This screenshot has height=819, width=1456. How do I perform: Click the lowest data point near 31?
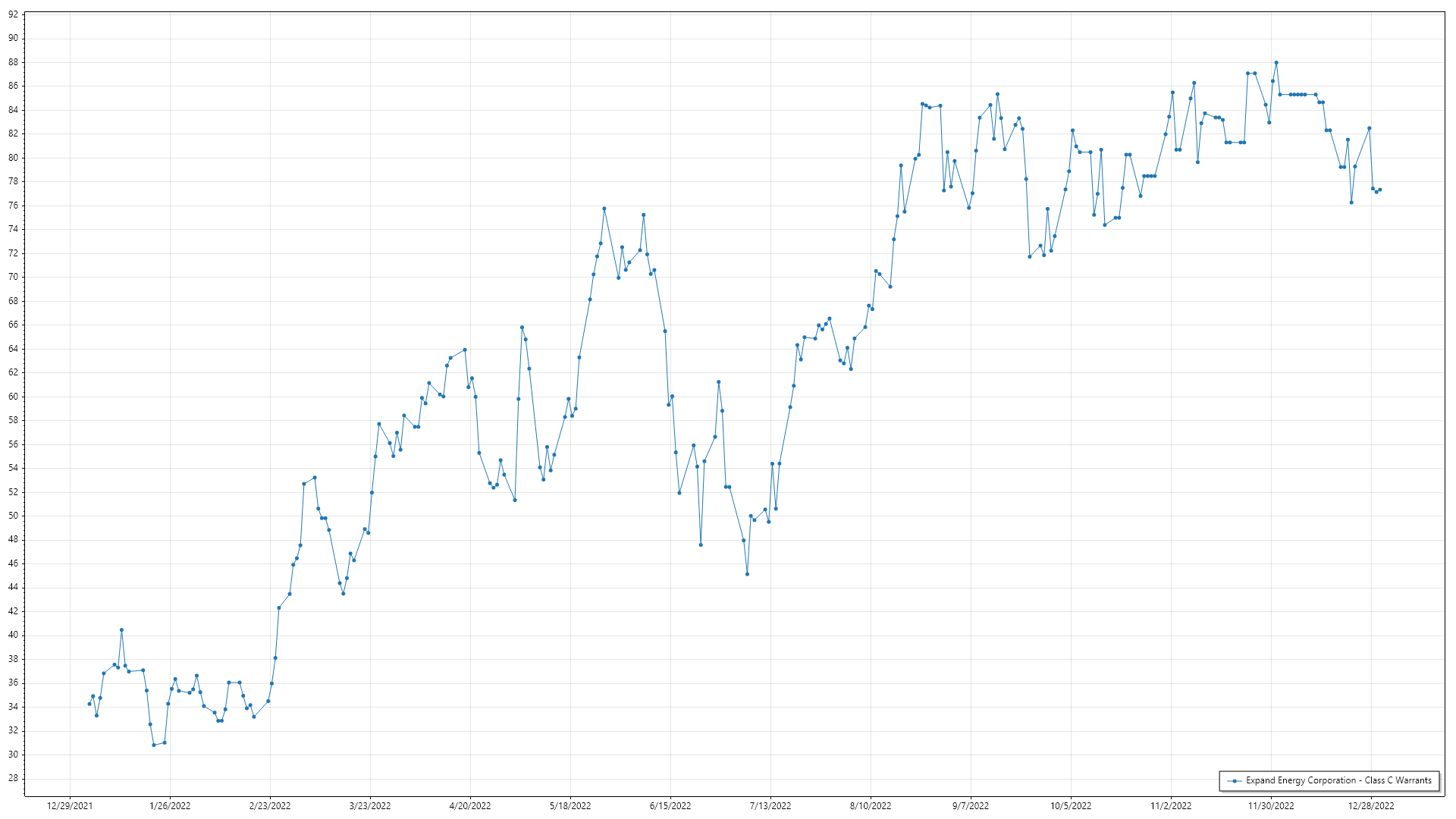pyautogui.click(x=154, y=745)
